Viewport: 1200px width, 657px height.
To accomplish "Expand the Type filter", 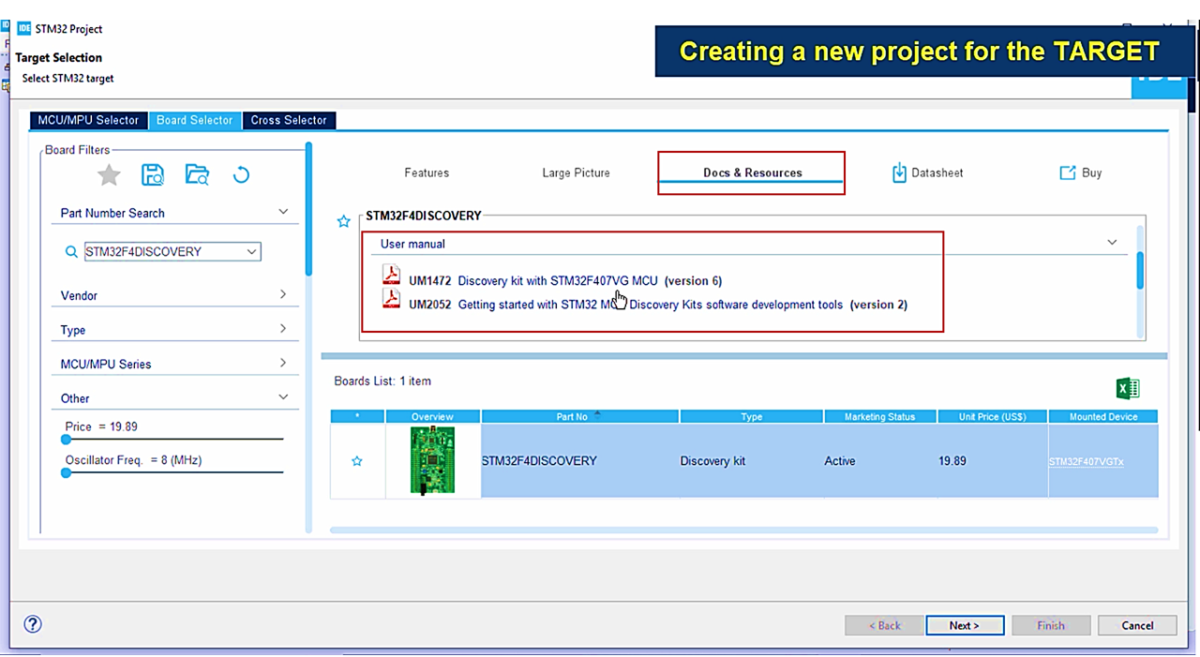I will [x=283, y=329].
